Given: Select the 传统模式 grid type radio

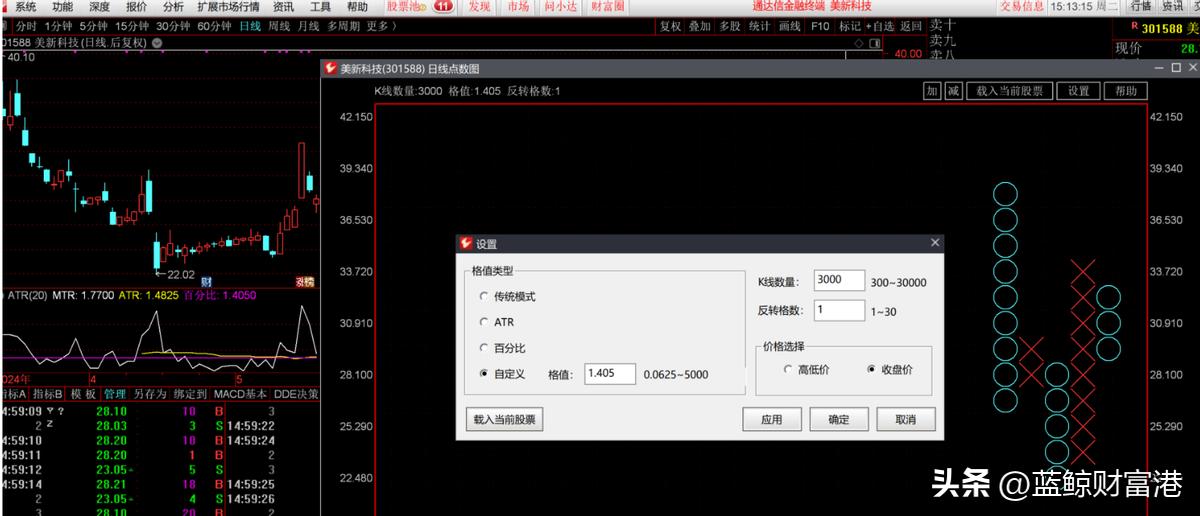Looking at the screenshot, I should pyautogui.click(x=485, y=297).
